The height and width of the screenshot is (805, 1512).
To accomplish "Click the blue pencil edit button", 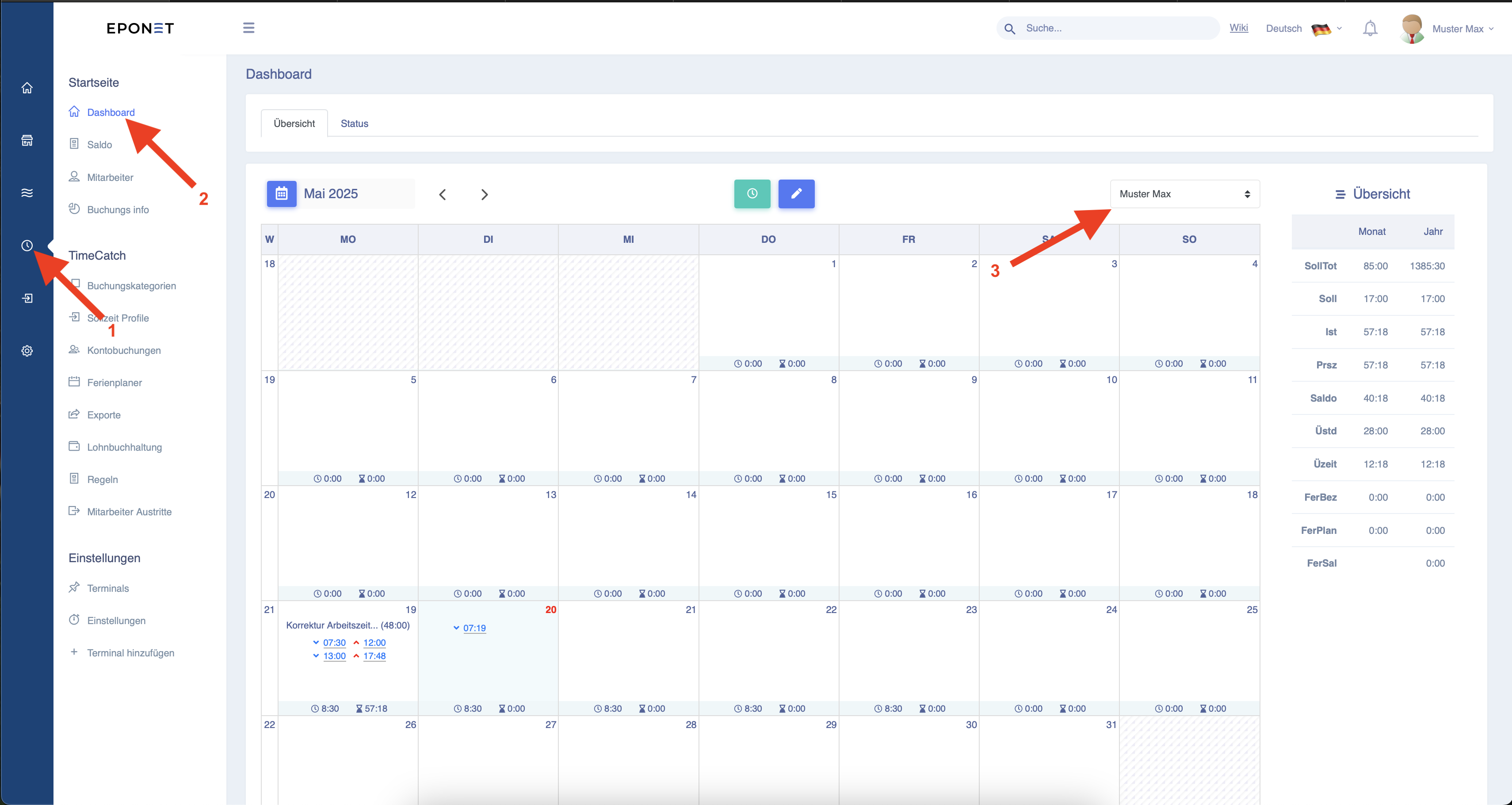I will click(x=796, y=194).
